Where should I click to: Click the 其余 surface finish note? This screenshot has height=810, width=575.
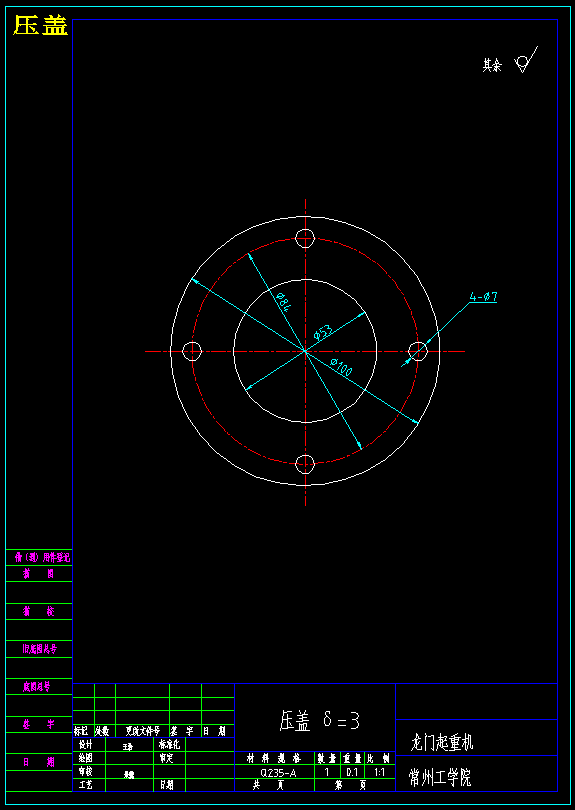tap(492, 66)
